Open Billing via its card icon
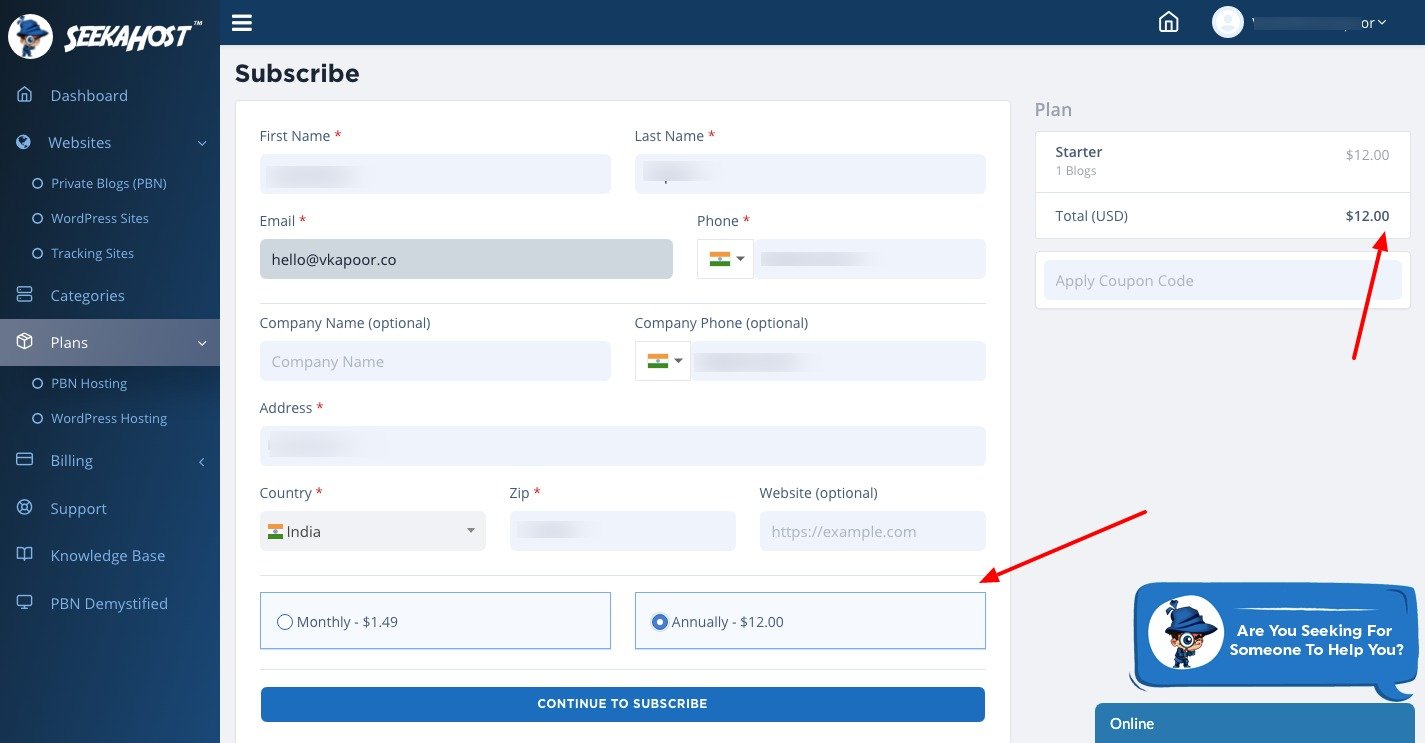 (x=23, y=460)
